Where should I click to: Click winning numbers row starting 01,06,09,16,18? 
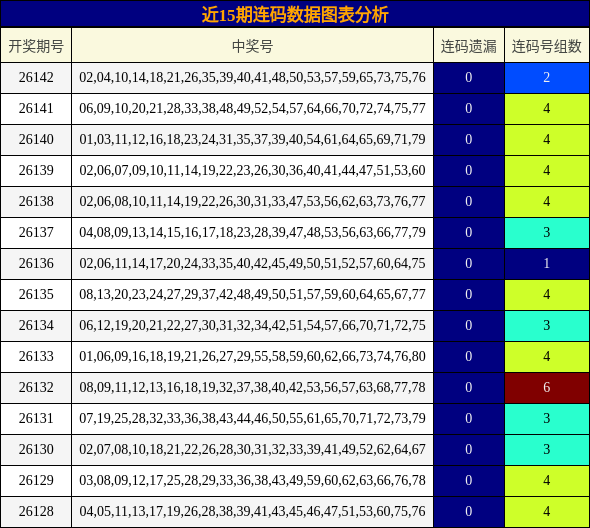(x=252, y=356)
